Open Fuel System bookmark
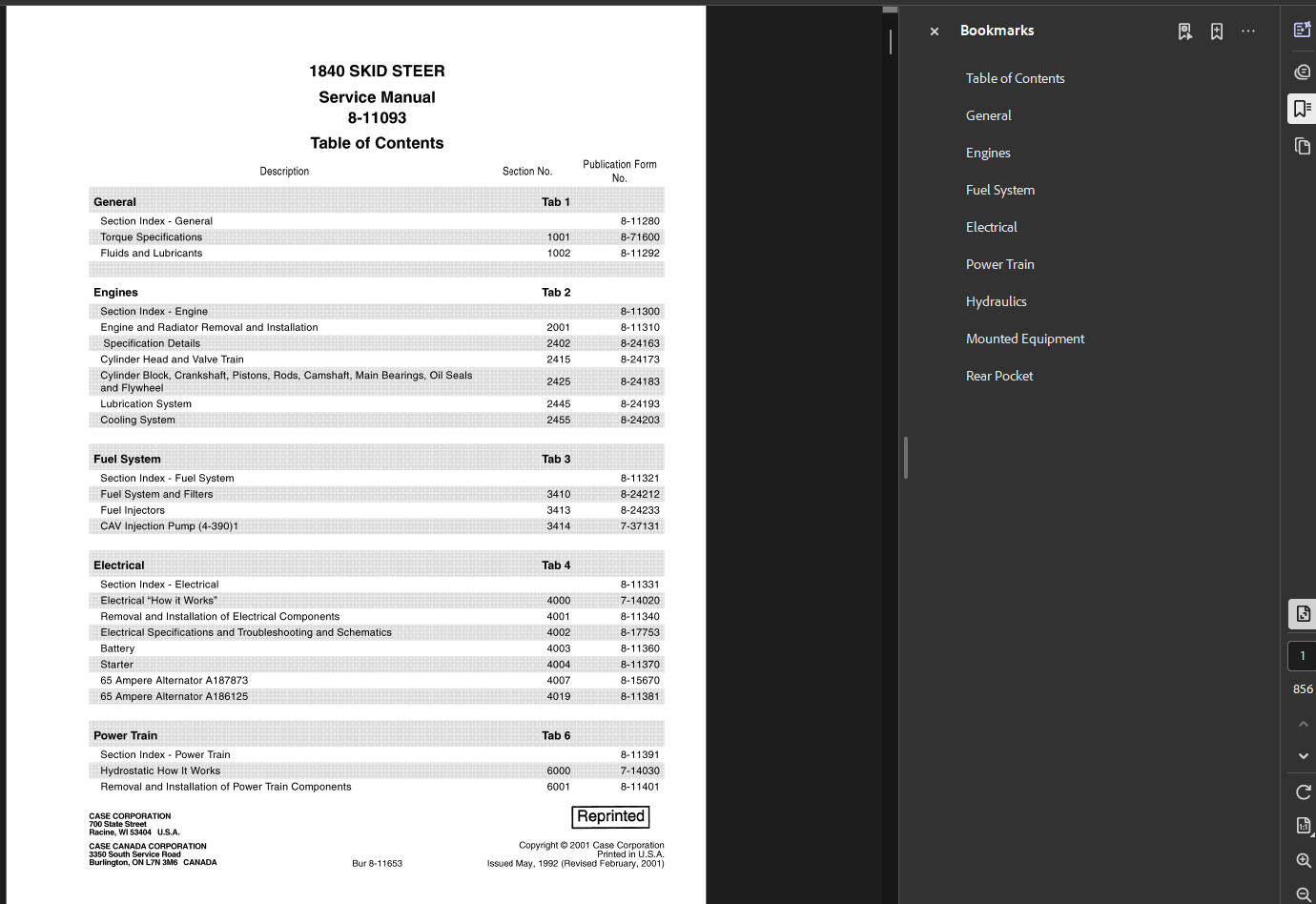The image size is (1316, 904). point(999,190)
